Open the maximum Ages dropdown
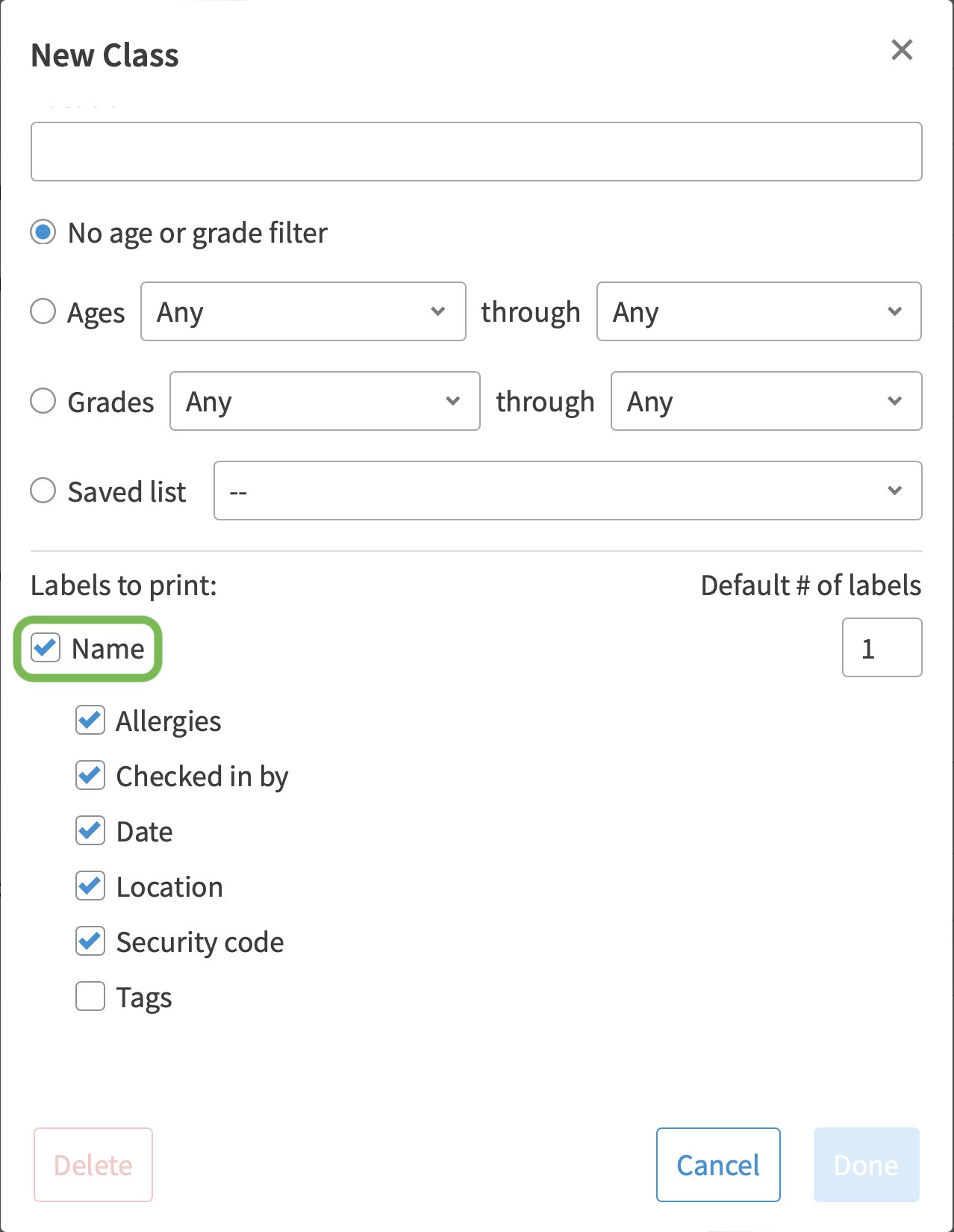 pos(758,311)
